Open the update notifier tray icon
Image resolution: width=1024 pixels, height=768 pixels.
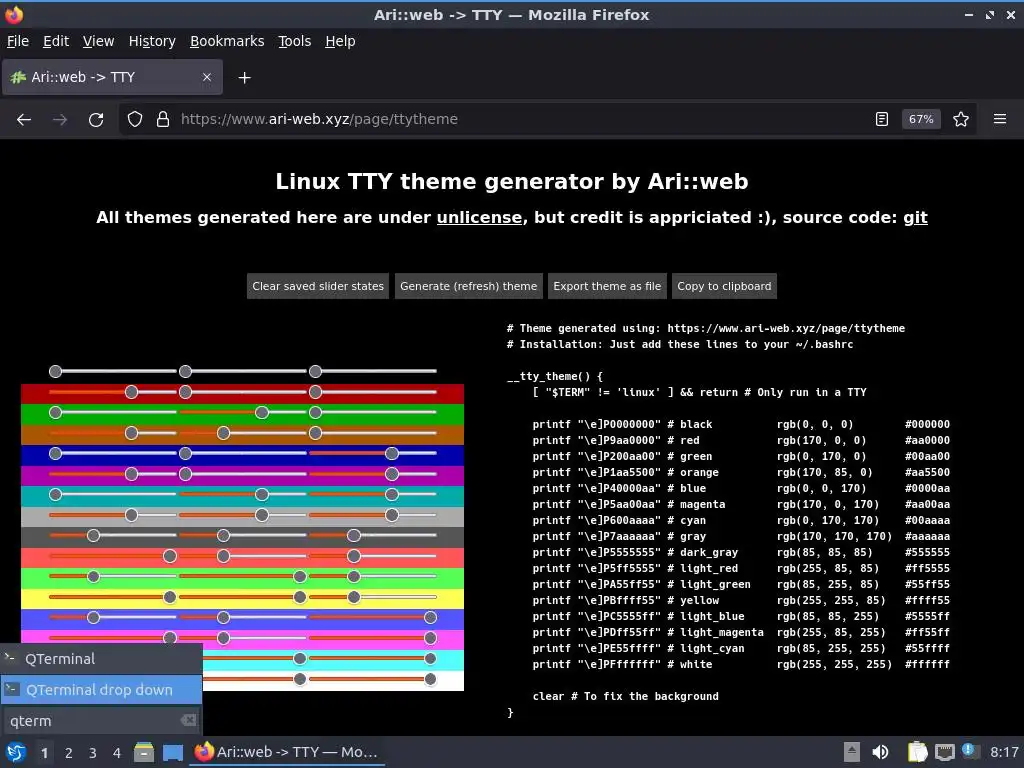[x=969, y=751]
